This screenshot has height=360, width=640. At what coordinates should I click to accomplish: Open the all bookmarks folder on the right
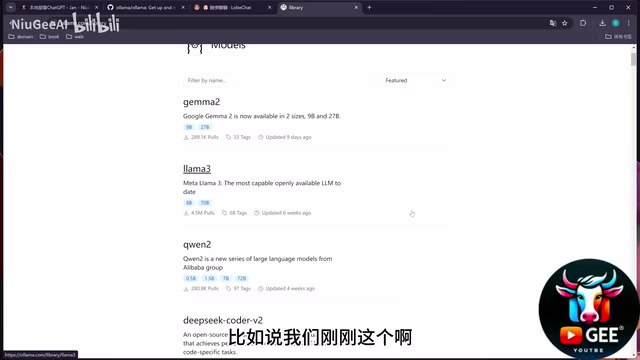point(618,37)
